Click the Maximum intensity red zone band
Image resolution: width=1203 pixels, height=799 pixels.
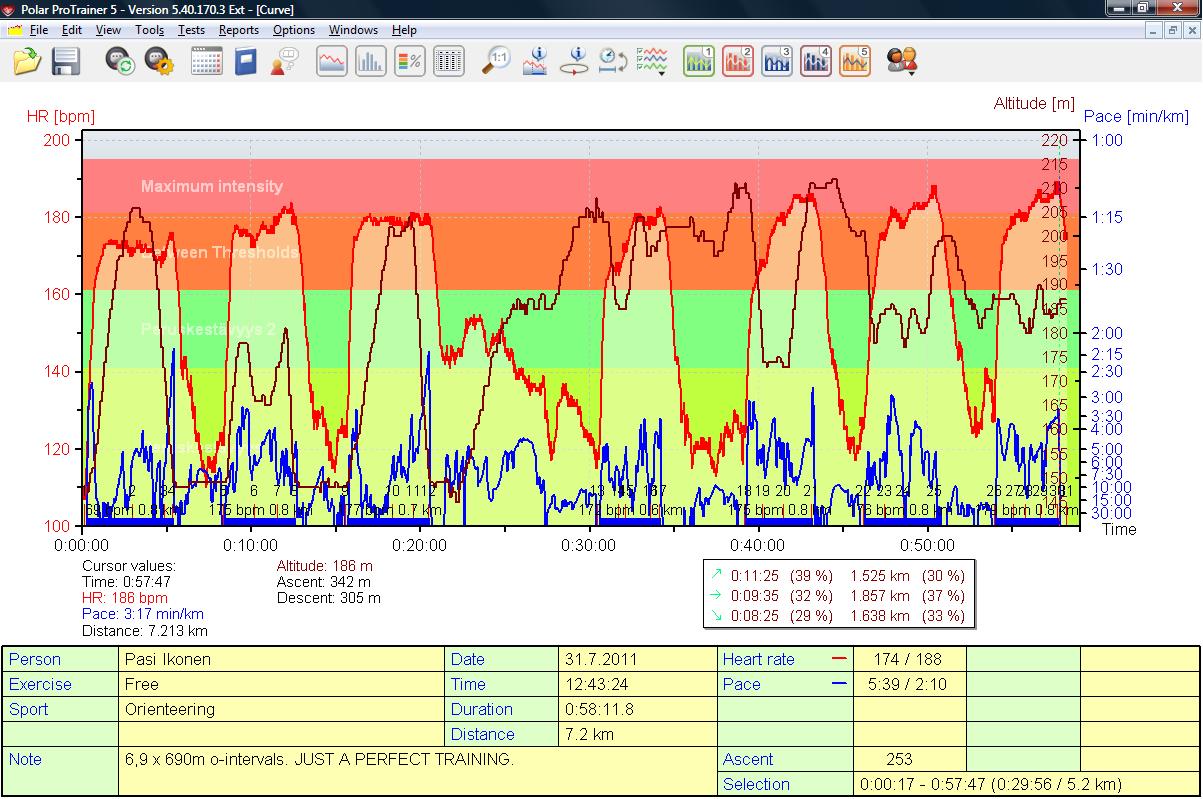tap(574, 186)
